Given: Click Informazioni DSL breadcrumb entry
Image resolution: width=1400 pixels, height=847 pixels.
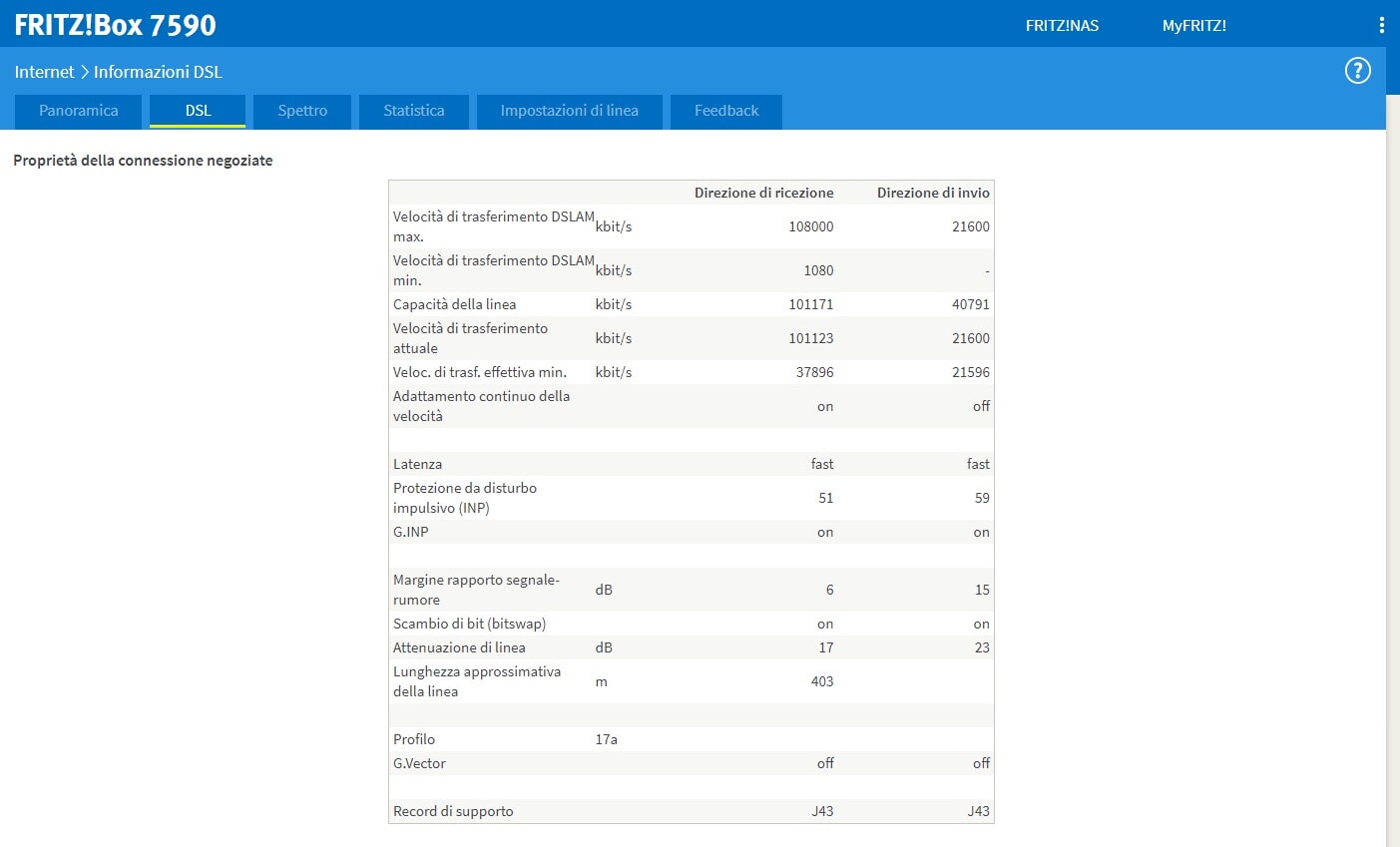Looking at the screenshot, I should [158, 72].
